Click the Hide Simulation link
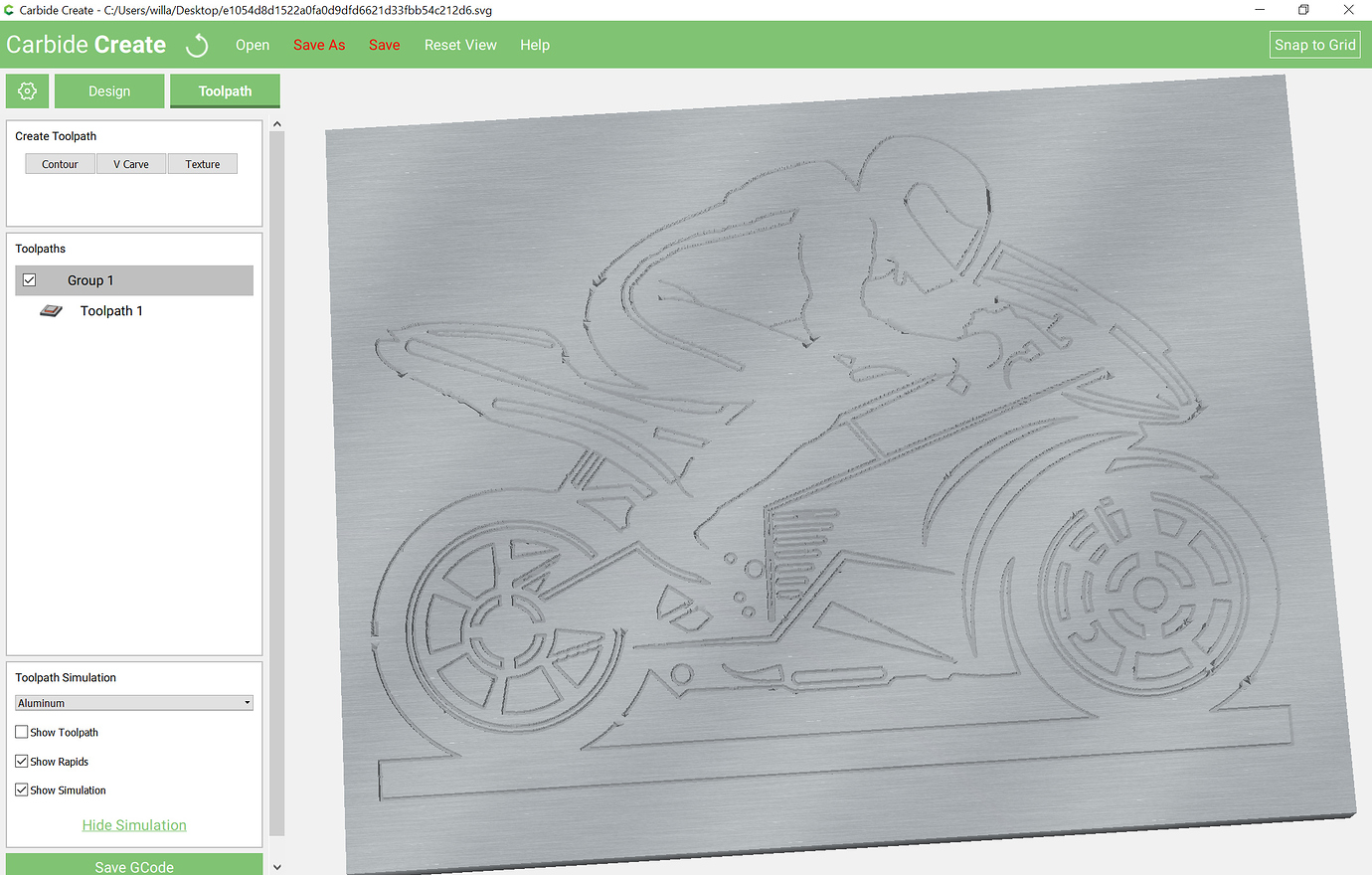The image size is (1372, 875). pos(134,825)
